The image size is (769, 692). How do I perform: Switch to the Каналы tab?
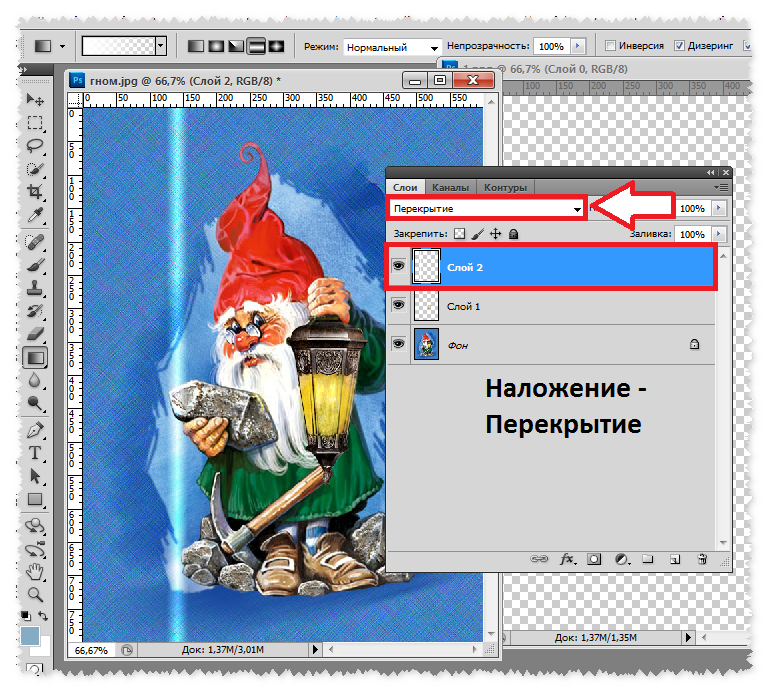pos(450,187)
